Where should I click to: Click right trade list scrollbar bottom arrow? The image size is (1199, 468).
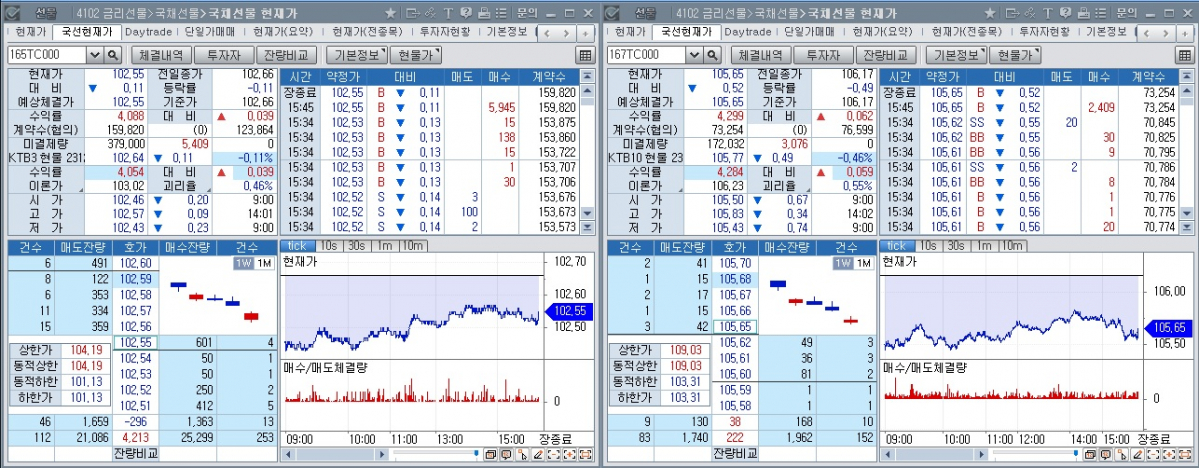1187,227
